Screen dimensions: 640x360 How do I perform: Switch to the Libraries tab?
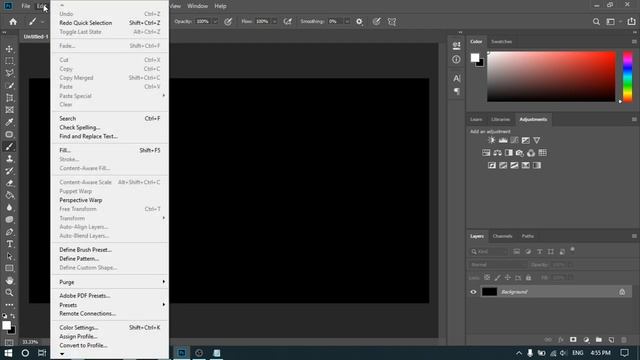500,120
